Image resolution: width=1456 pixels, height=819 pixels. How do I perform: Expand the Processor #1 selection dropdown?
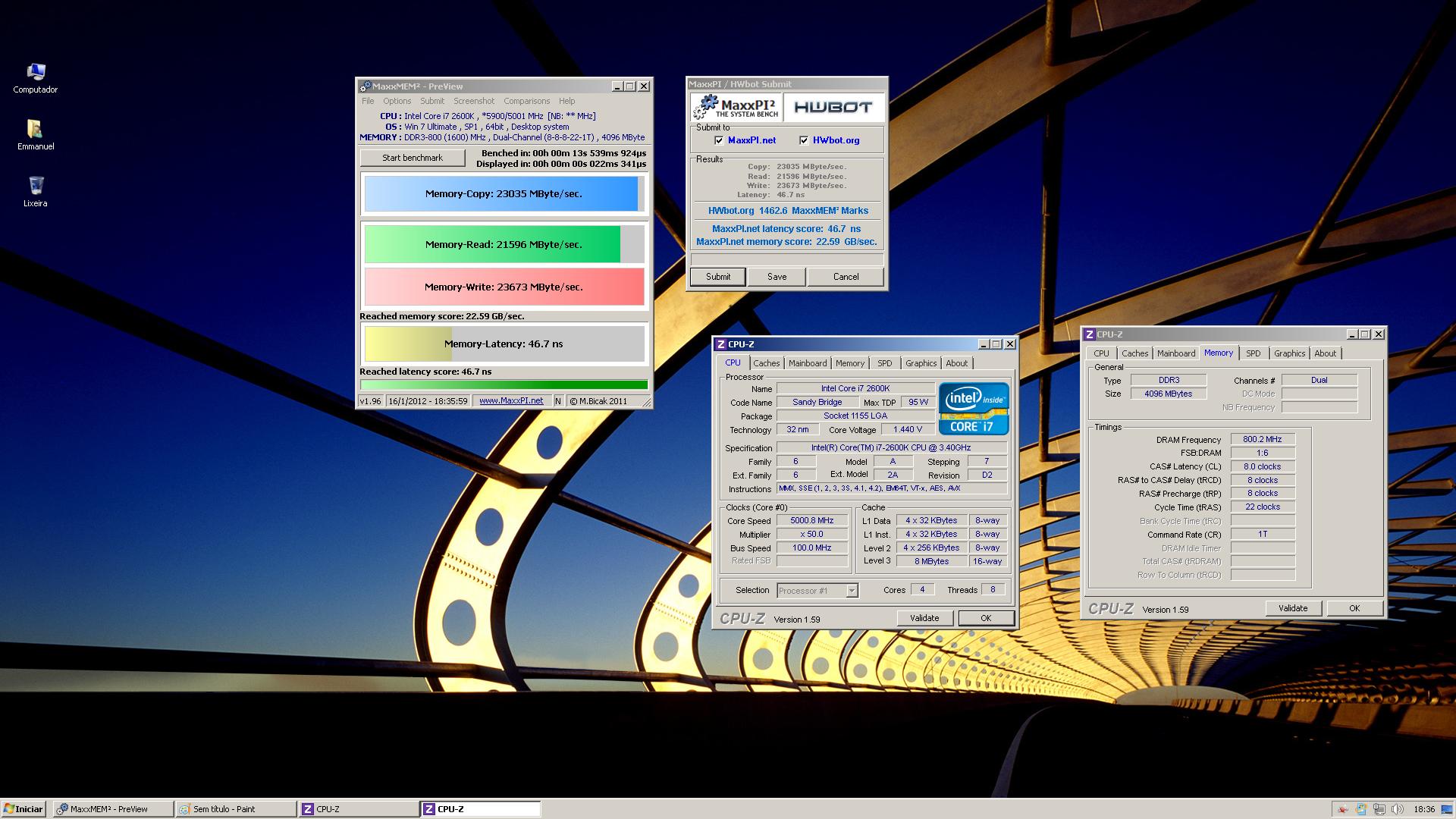pos(852,591)
